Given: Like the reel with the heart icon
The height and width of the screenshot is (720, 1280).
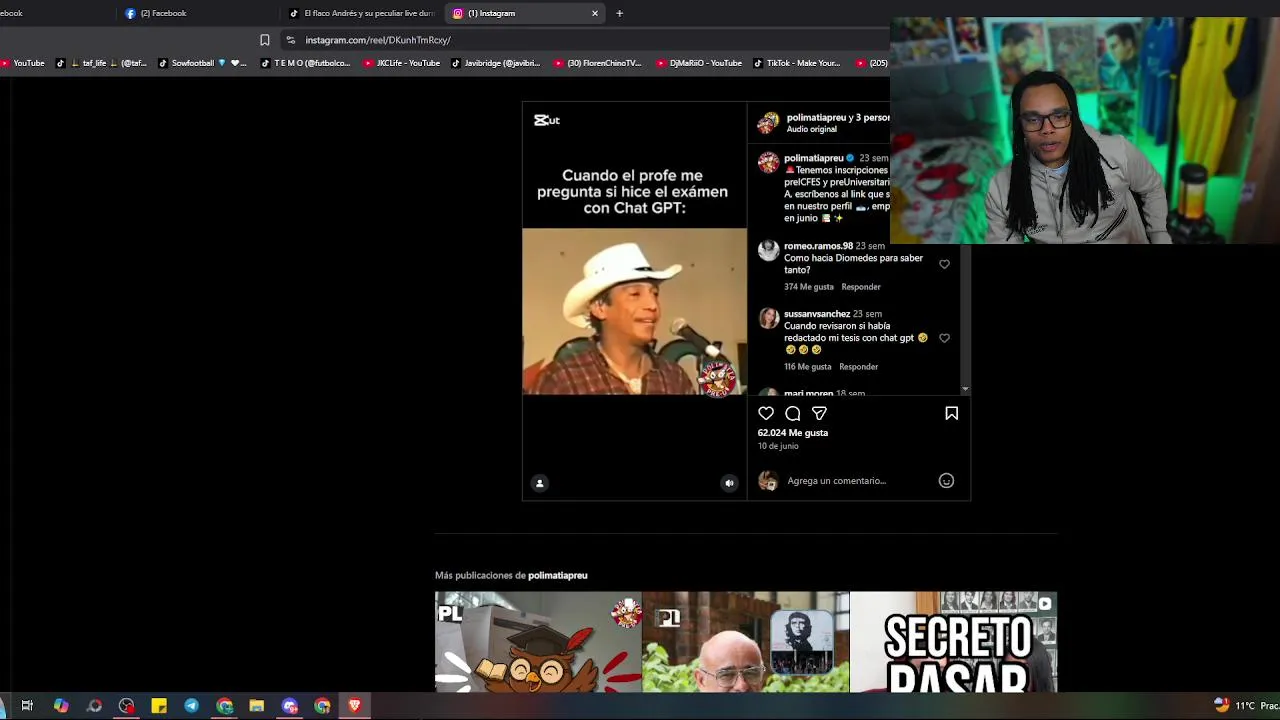Looking at the screenshot, I should (x=766, y=413).
